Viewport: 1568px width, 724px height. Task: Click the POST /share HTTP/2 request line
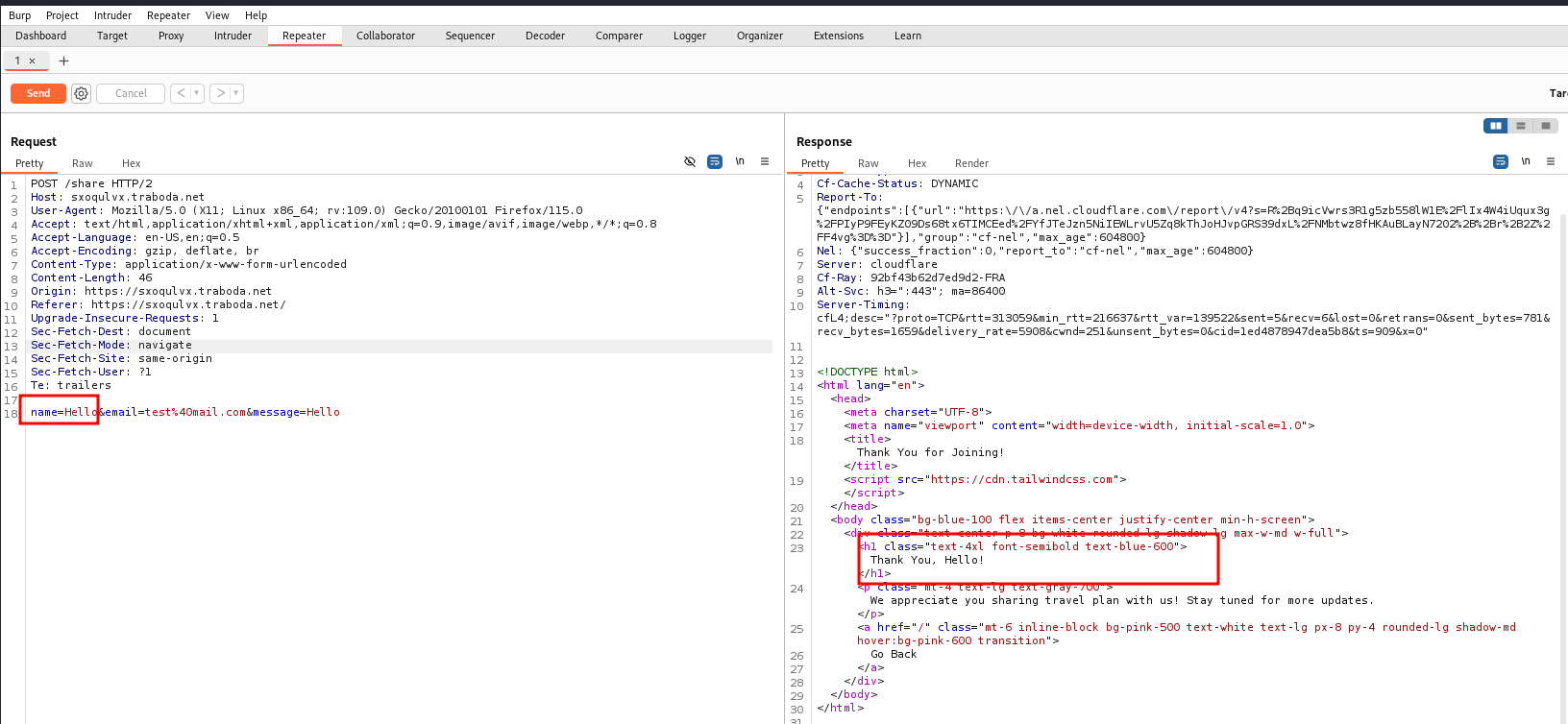point(91,183)
